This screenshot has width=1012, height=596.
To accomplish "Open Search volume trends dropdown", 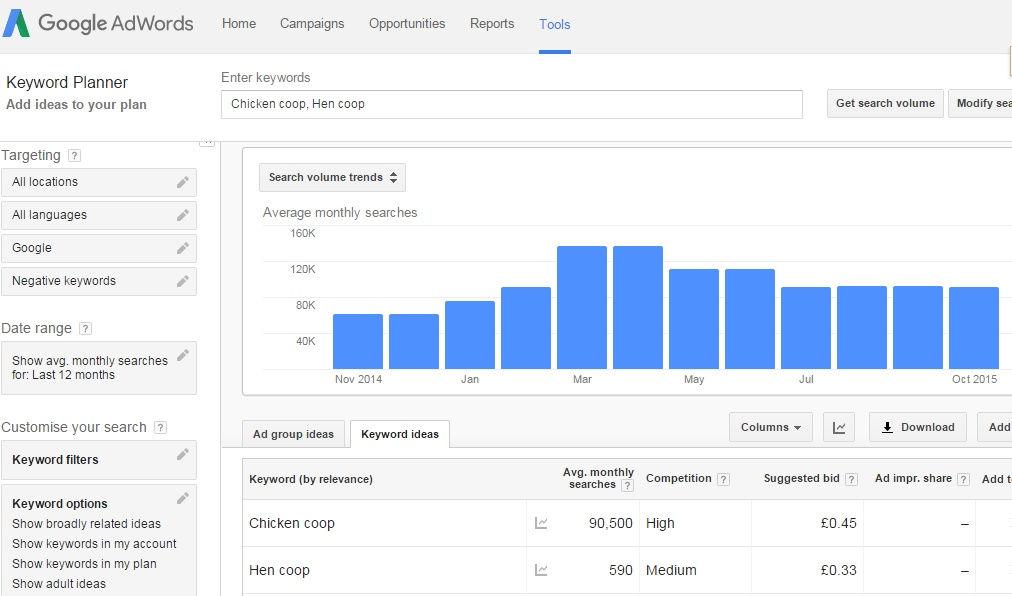I will [332, 178].
